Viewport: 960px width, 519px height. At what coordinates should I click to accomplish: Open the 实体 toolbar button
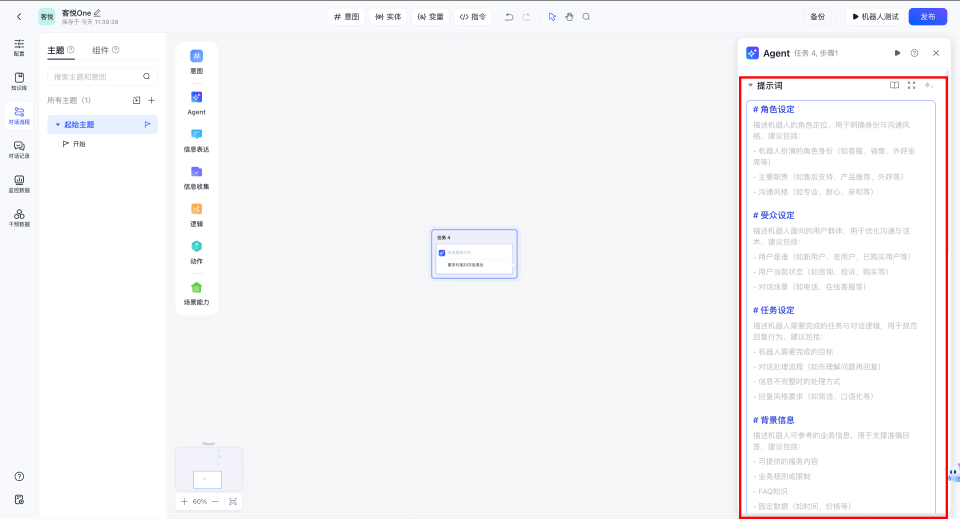click(x=388, y=17)
